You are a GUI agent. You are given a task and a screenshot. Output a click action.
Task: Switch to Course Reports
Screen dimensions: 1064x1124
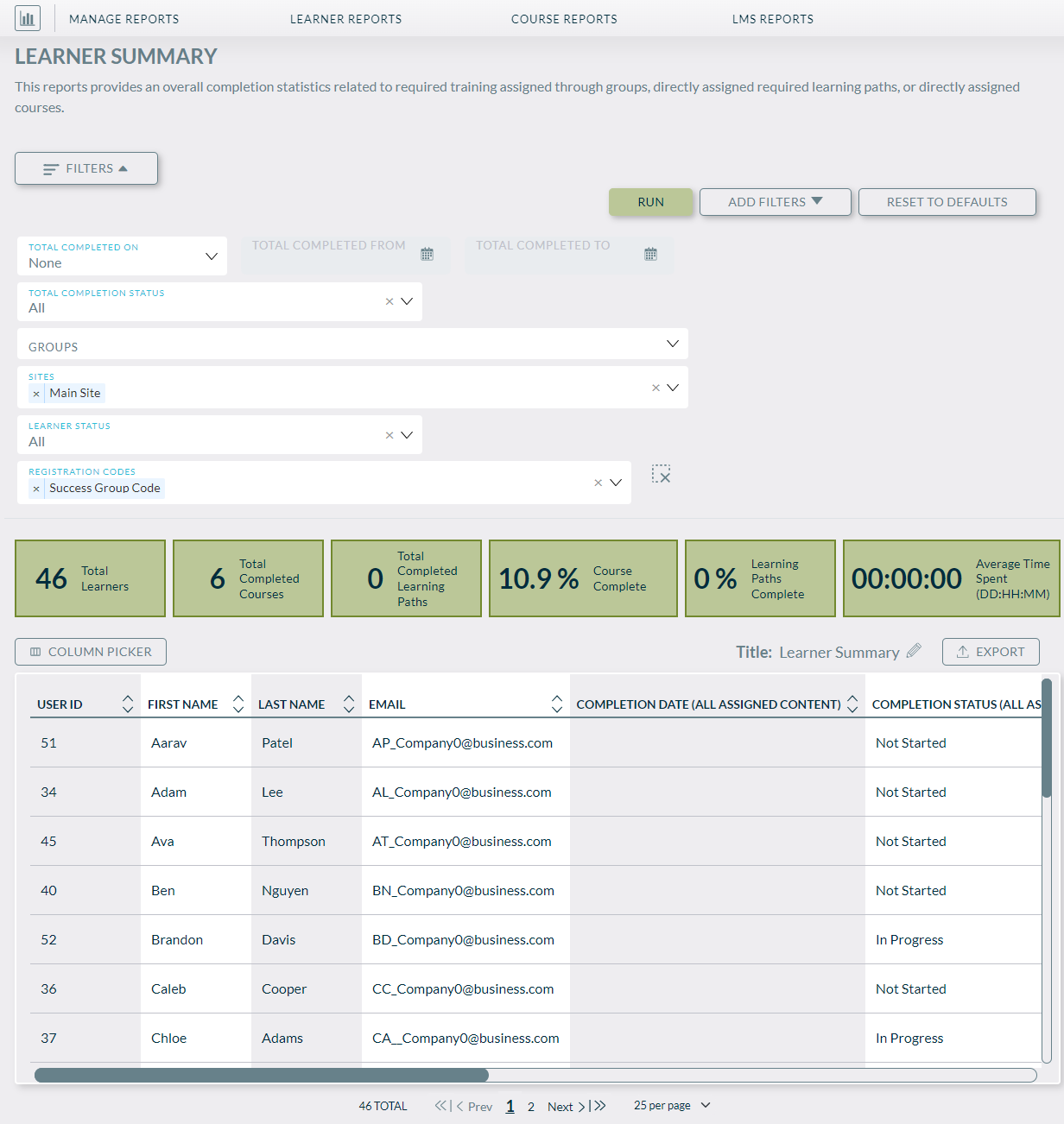[x=564, y=18]
